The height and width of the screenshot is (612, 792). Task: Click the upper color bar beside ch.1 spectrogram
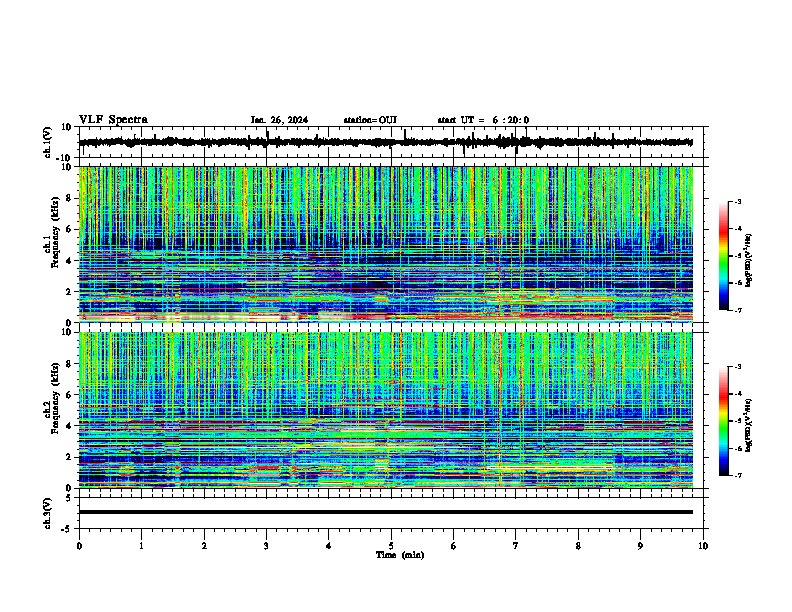pos(724,256)
